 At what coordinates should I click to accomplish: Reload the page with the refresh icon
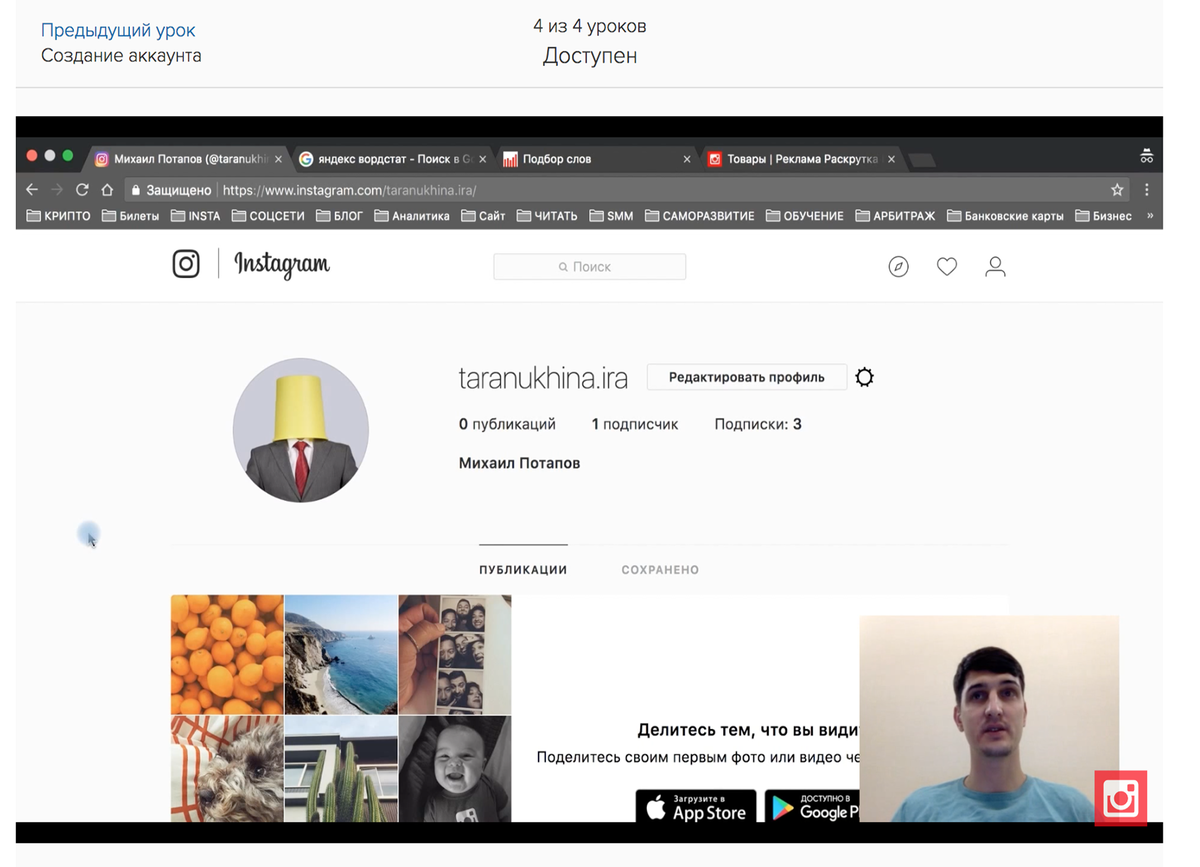pyautogui.click(x=82, y=190)
